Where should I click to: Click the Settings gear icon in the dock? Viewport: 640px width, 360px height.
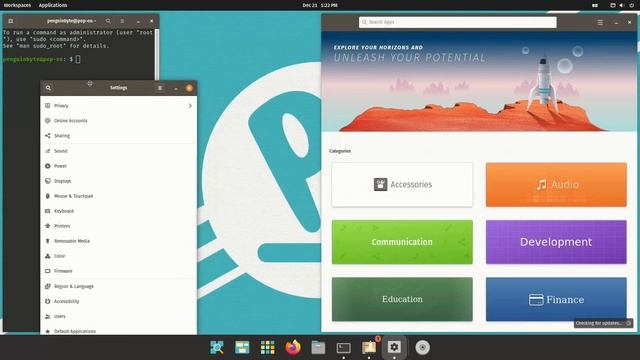click(394, 347)
